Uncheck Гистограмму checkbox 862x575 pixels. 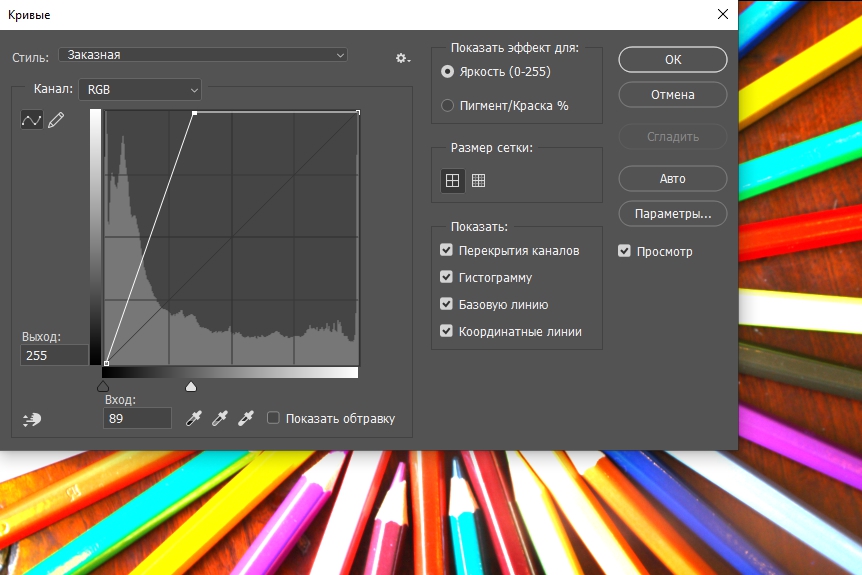tap(446, 277)
